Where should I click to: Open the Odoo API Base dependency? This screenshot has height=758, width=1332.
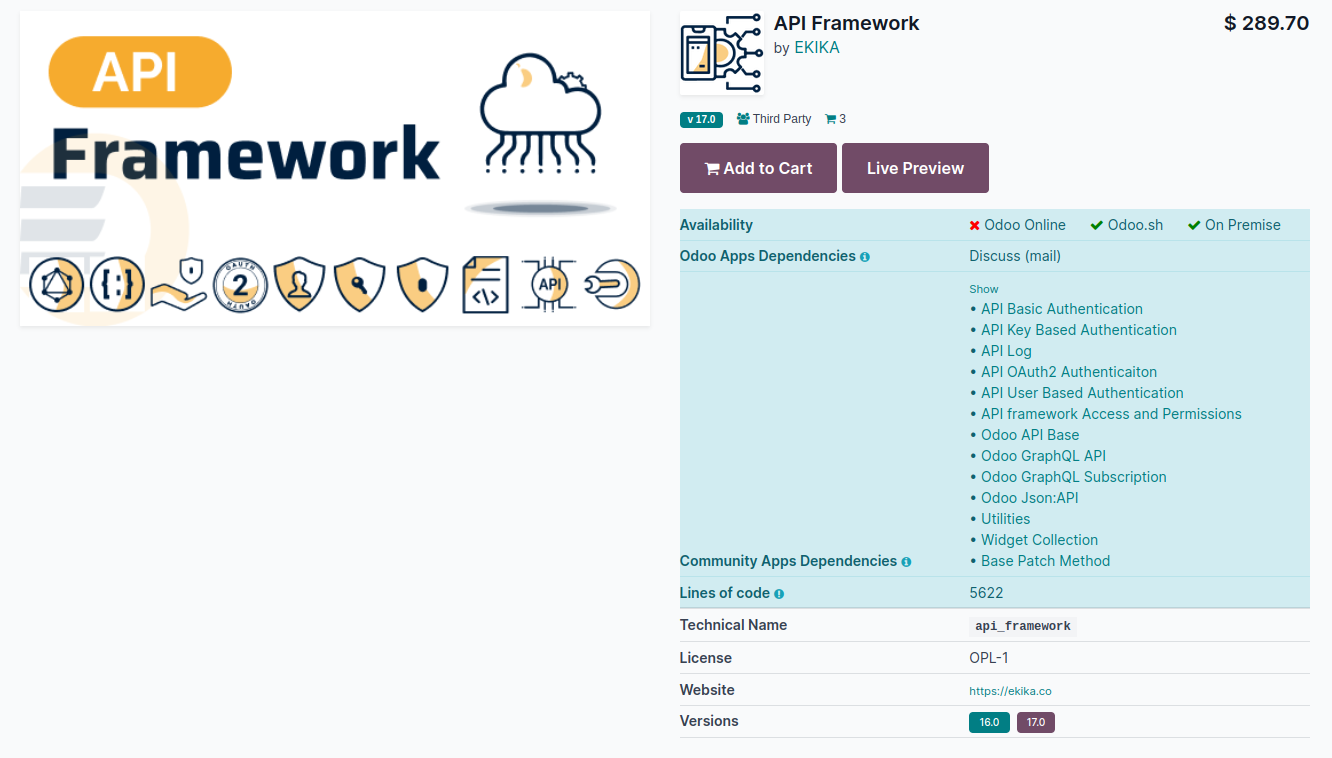click(x=1030, y=435)
